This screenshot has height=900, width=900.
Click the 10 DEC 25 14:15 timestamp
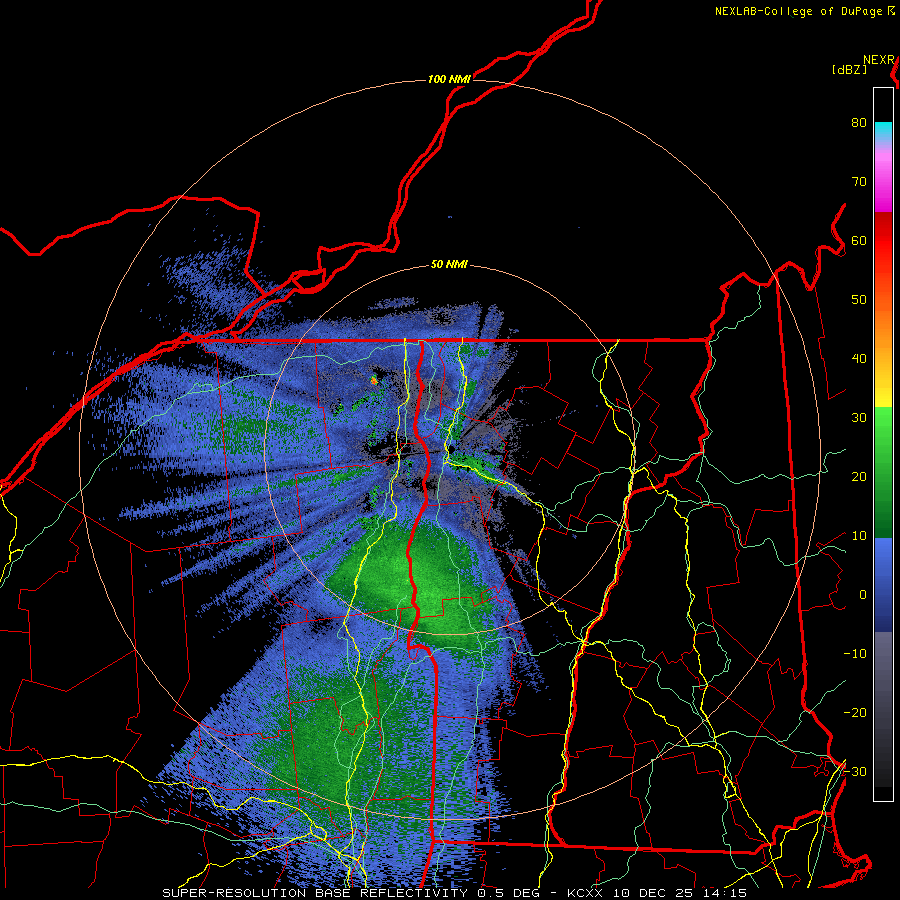tap(680, 893)
